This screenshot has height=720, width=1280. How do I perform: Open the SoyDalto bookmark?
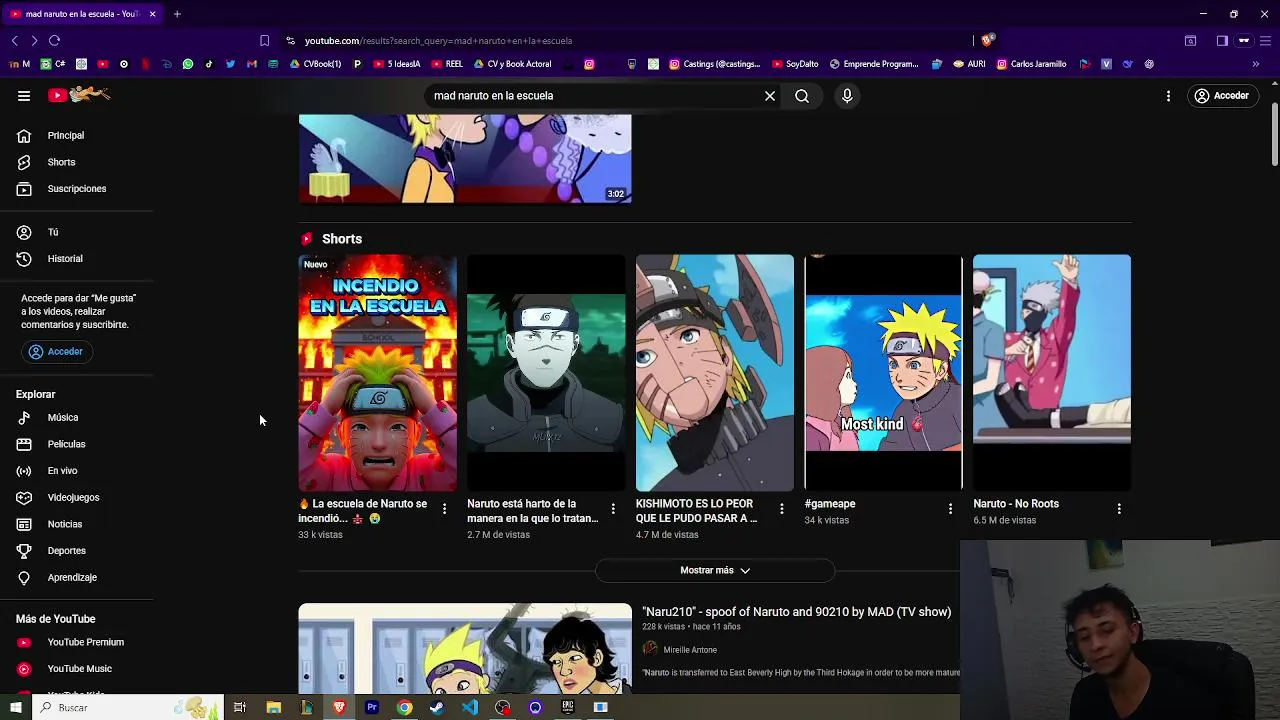[x=795, y=64]
